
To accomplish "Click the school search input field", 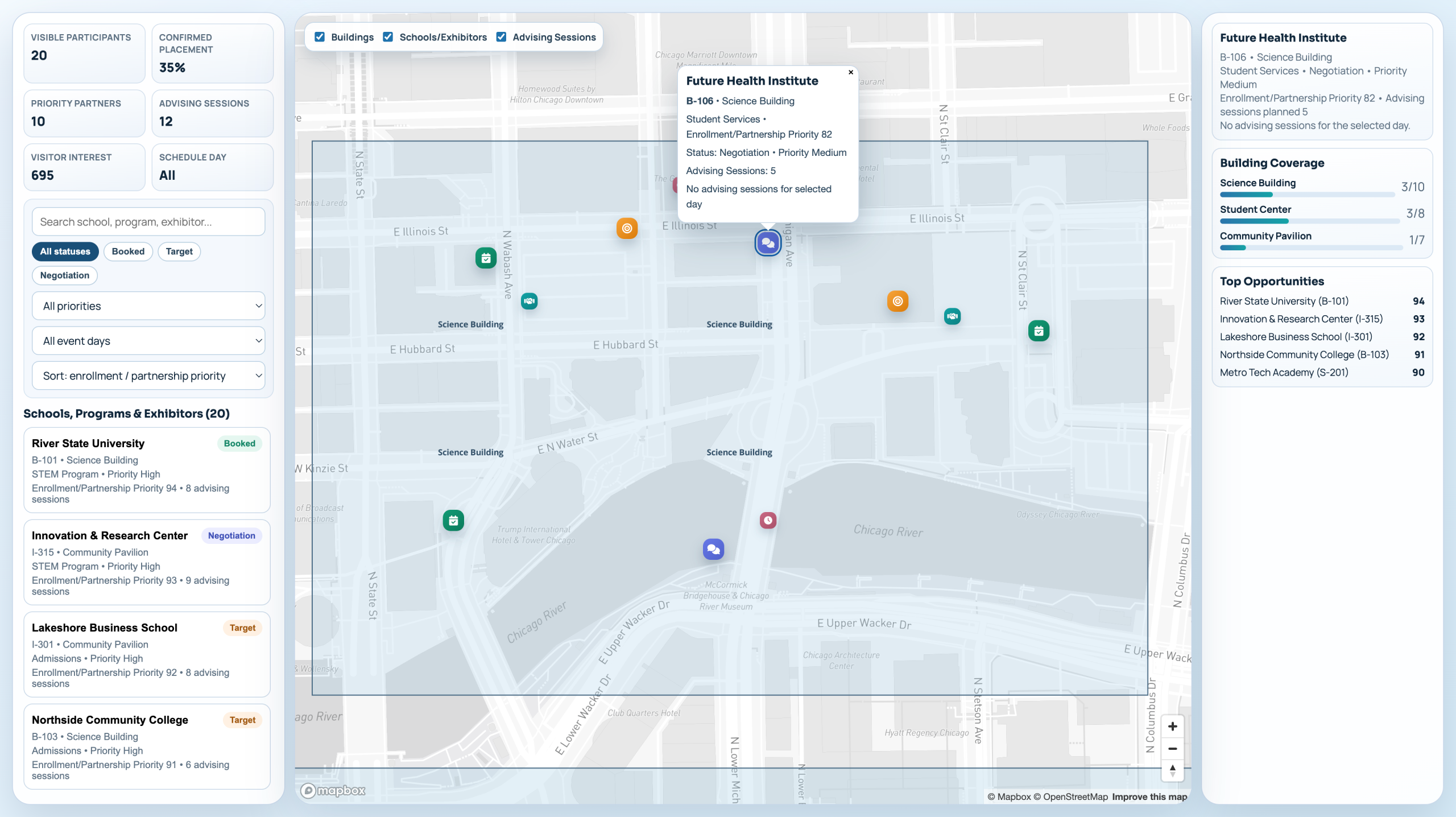I will [148, 221].
